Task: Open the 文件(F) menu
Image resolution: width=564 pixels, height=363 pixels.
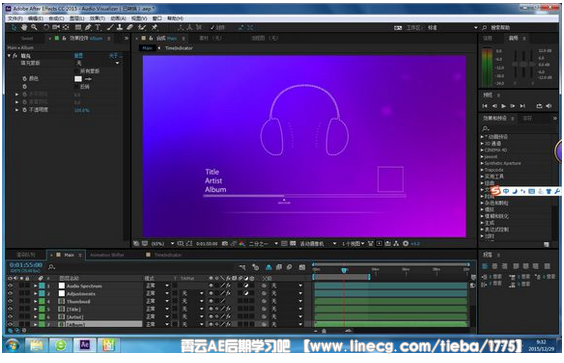Action: click(15, 18)
